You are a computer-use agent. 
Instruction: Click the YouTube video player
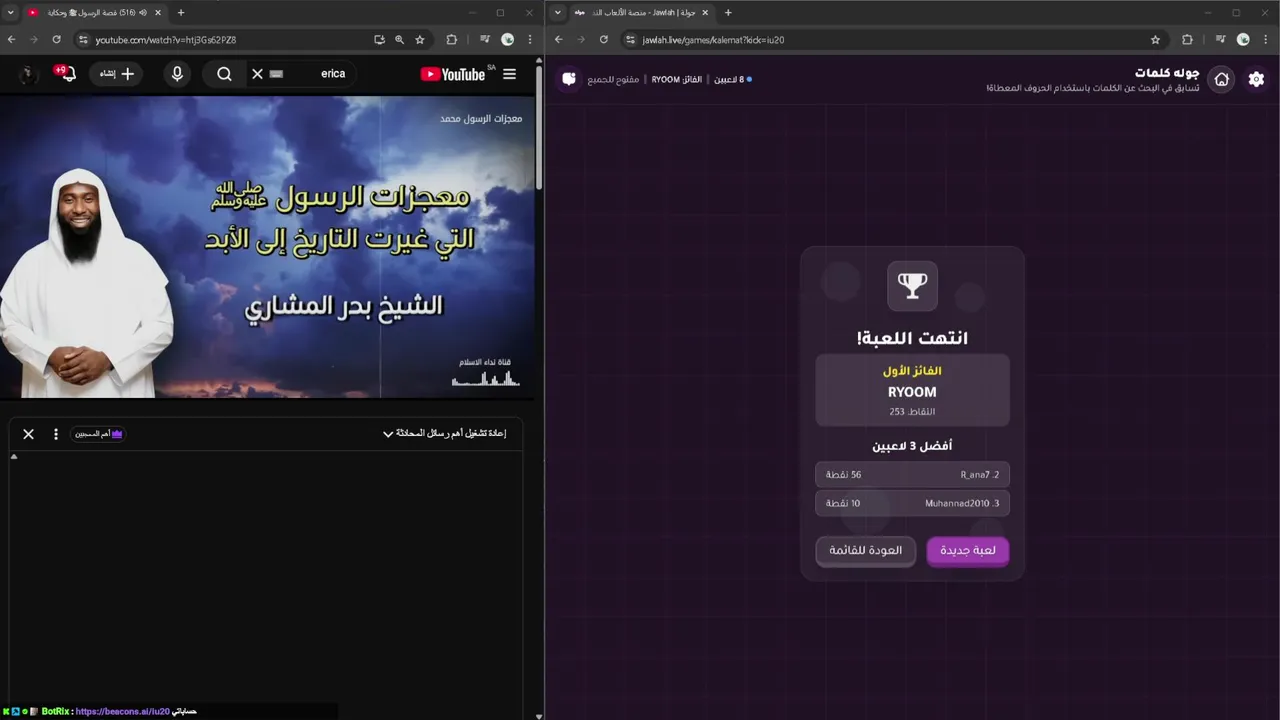pyautogui.click(x=265, y=247)
